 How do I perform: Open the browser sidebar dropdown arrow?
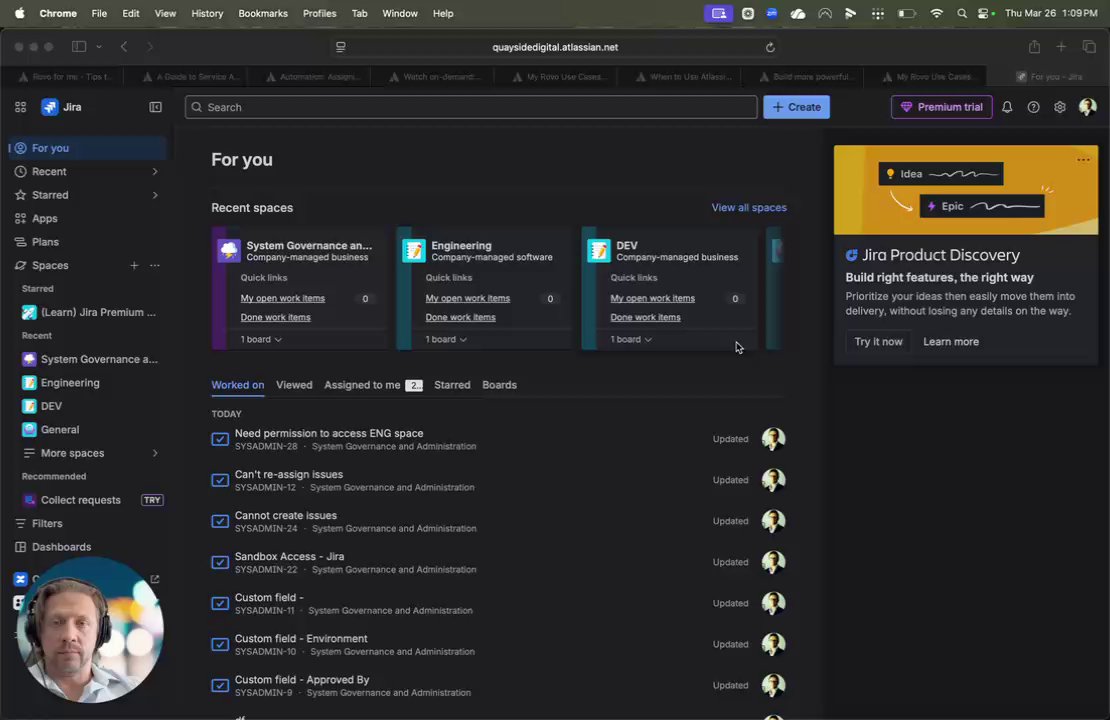point(98,47)
